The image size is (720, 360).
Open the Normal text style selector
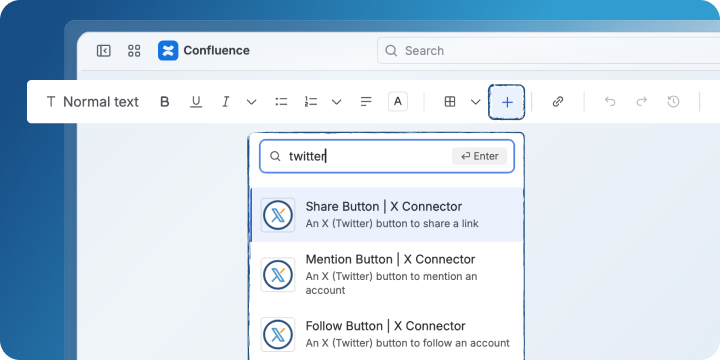93,102
